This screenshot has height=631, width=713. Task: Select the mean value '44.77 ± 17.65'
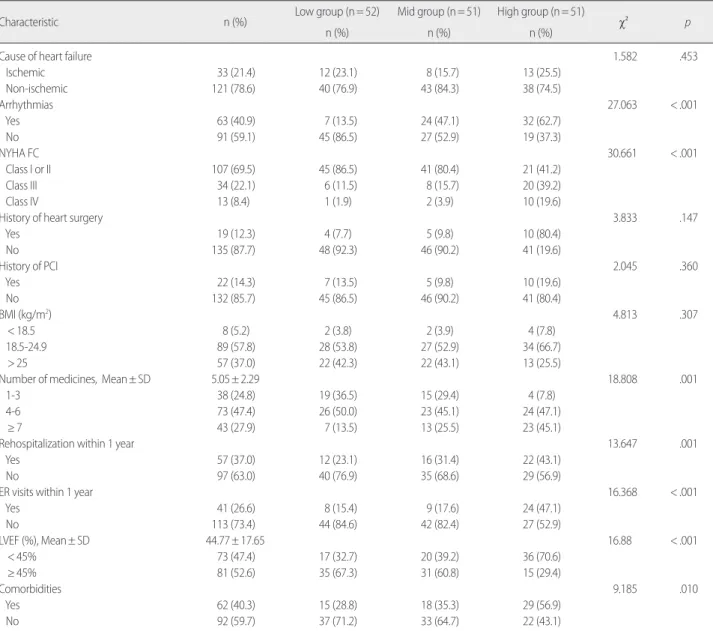pos(235,541)
